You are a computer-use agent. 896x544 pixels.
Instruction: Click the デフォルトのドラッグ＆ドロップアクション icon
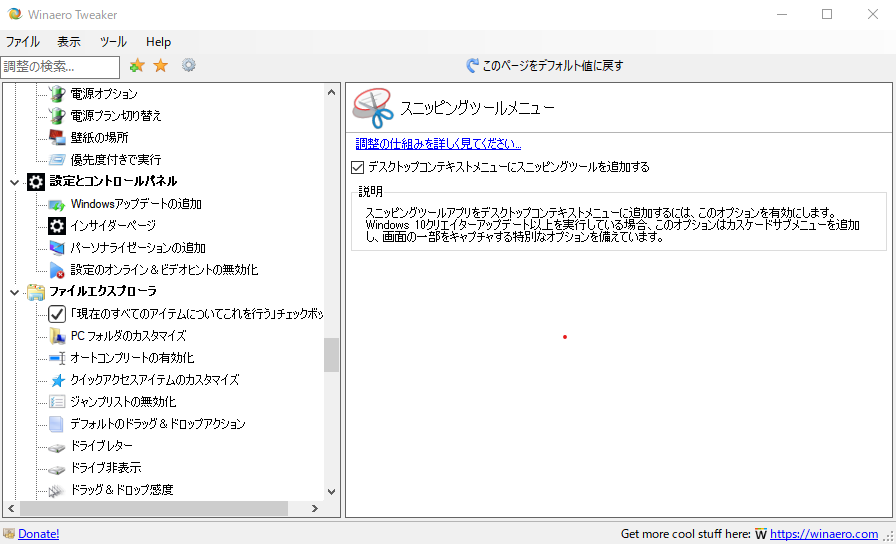click(x=57, y=424)
